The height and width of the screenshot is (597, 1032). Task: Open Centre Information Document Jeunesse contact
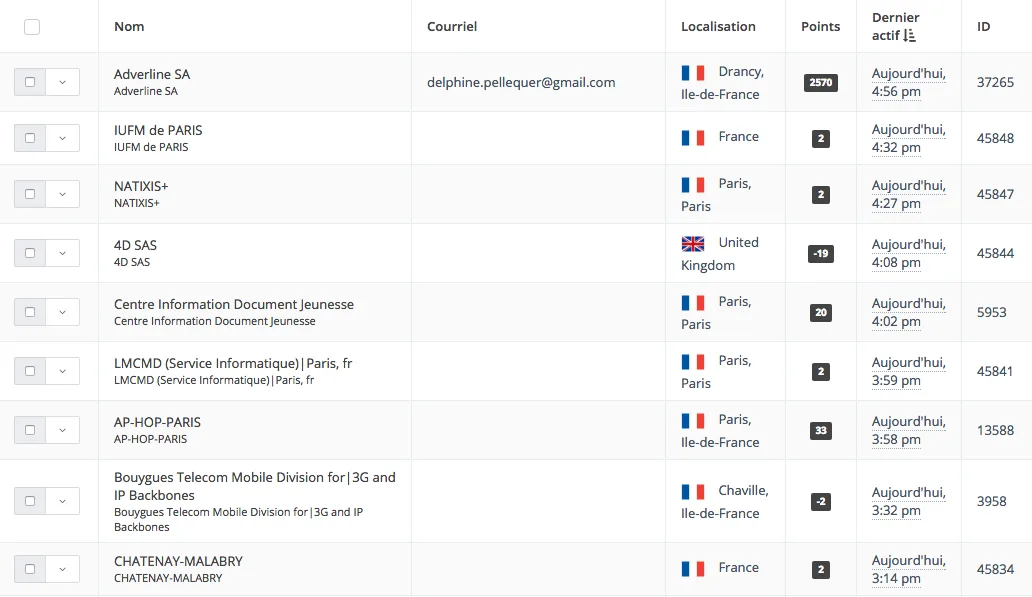(234, 304)
